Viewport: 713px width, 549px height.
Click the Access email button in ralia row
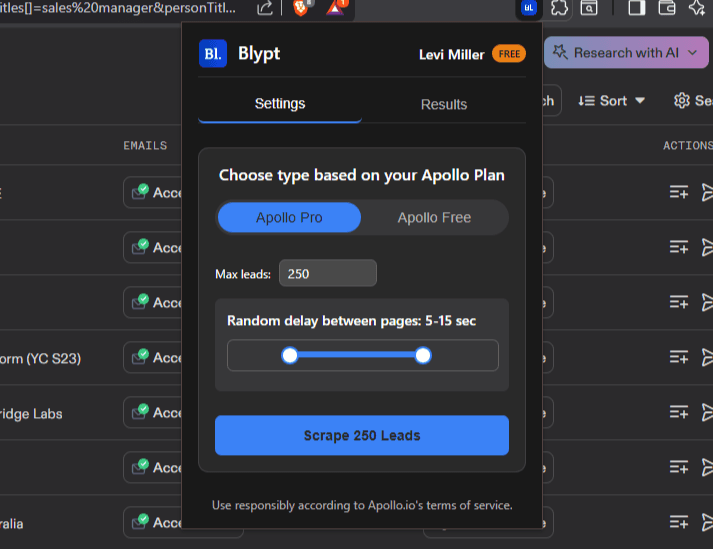[x=153, y=522]
